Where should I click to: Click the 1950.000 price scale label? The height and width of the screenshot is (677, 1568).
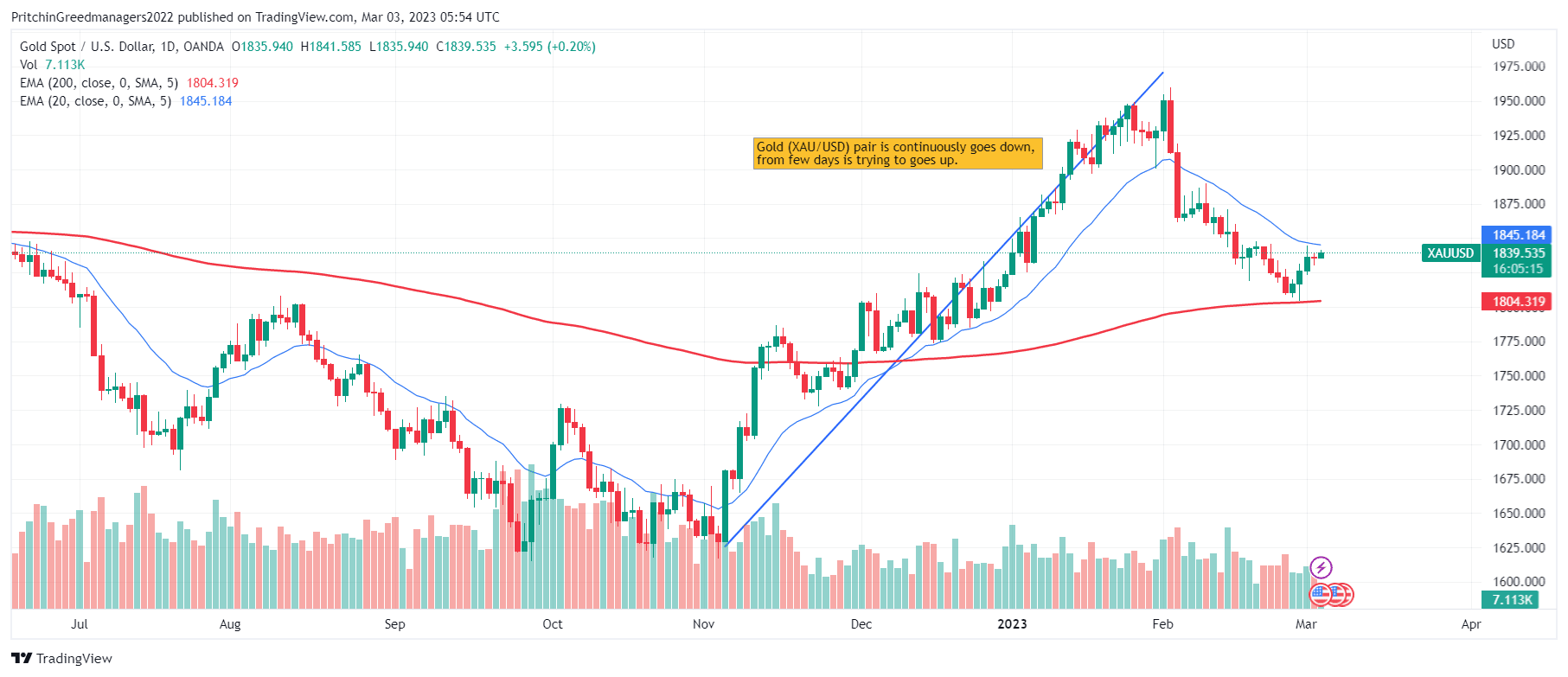[1519, 101]
